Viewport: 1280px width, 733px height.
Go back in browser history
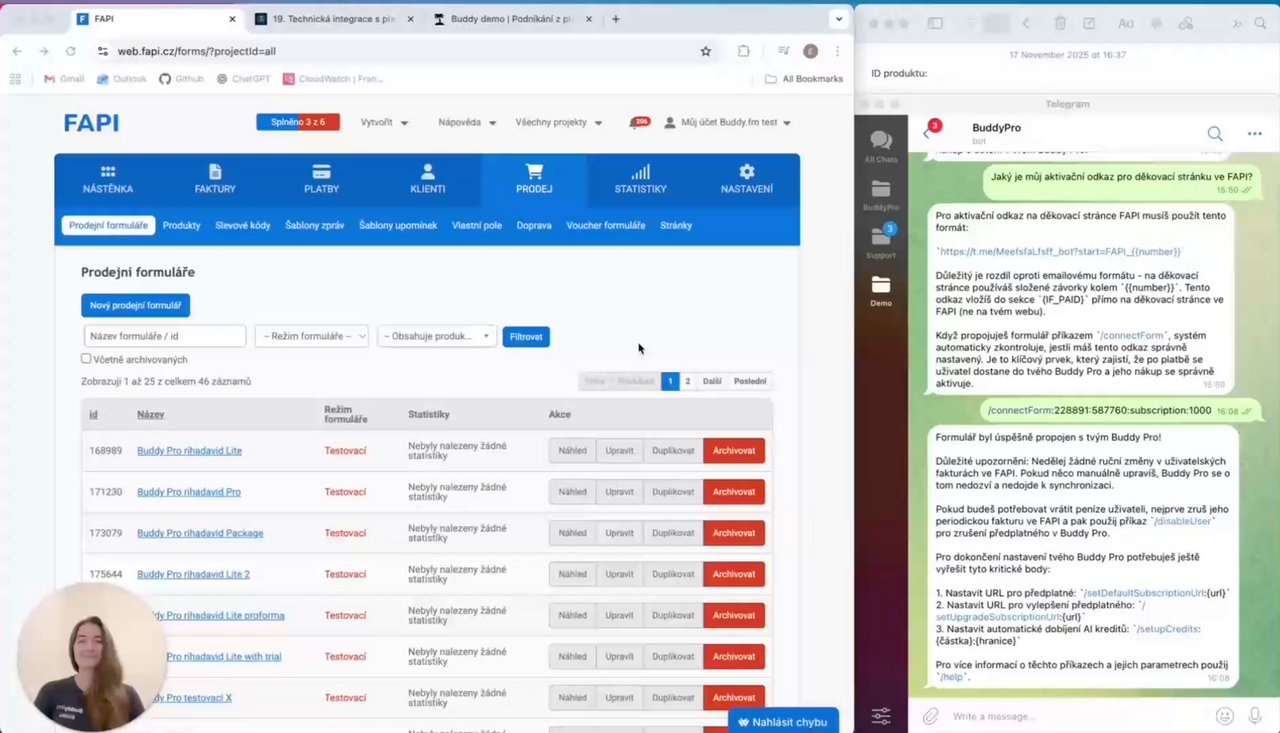[17, 51]
